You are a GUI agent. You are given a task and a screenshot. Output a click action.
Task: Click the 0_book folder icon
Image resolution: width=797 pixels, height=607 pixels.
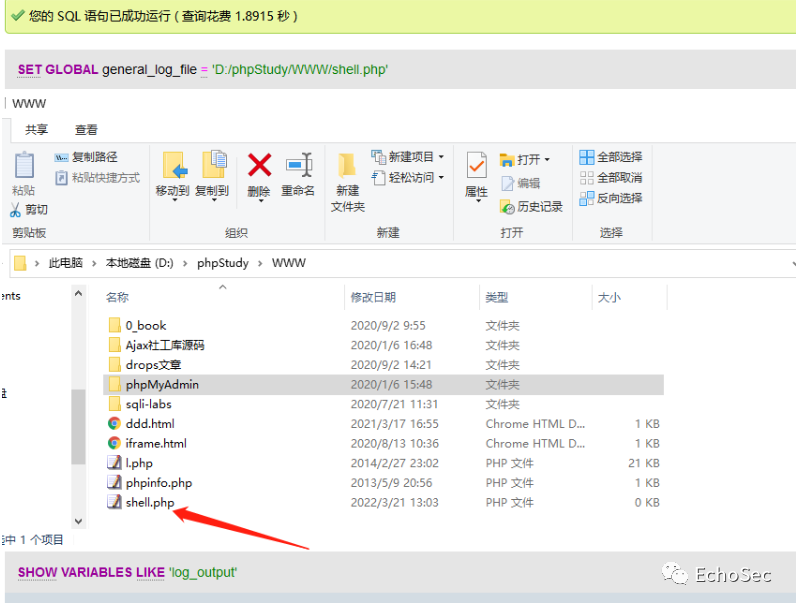click(115, 325)
